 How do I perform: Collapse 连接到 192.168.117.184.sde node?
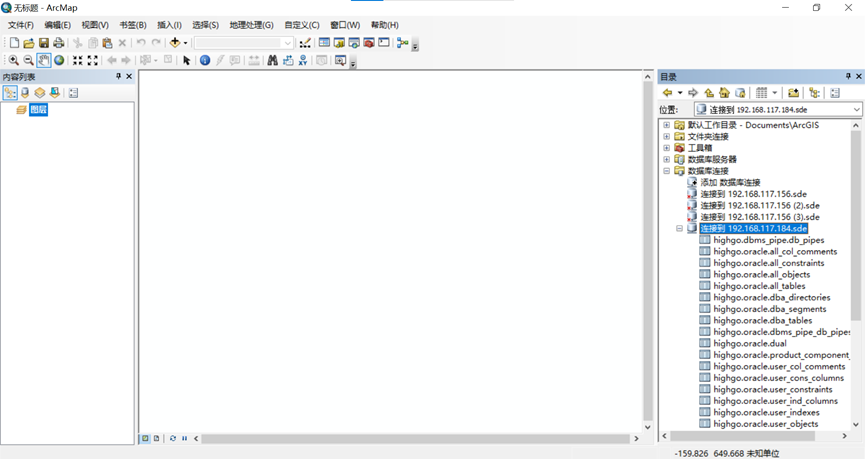pos(680,228)
